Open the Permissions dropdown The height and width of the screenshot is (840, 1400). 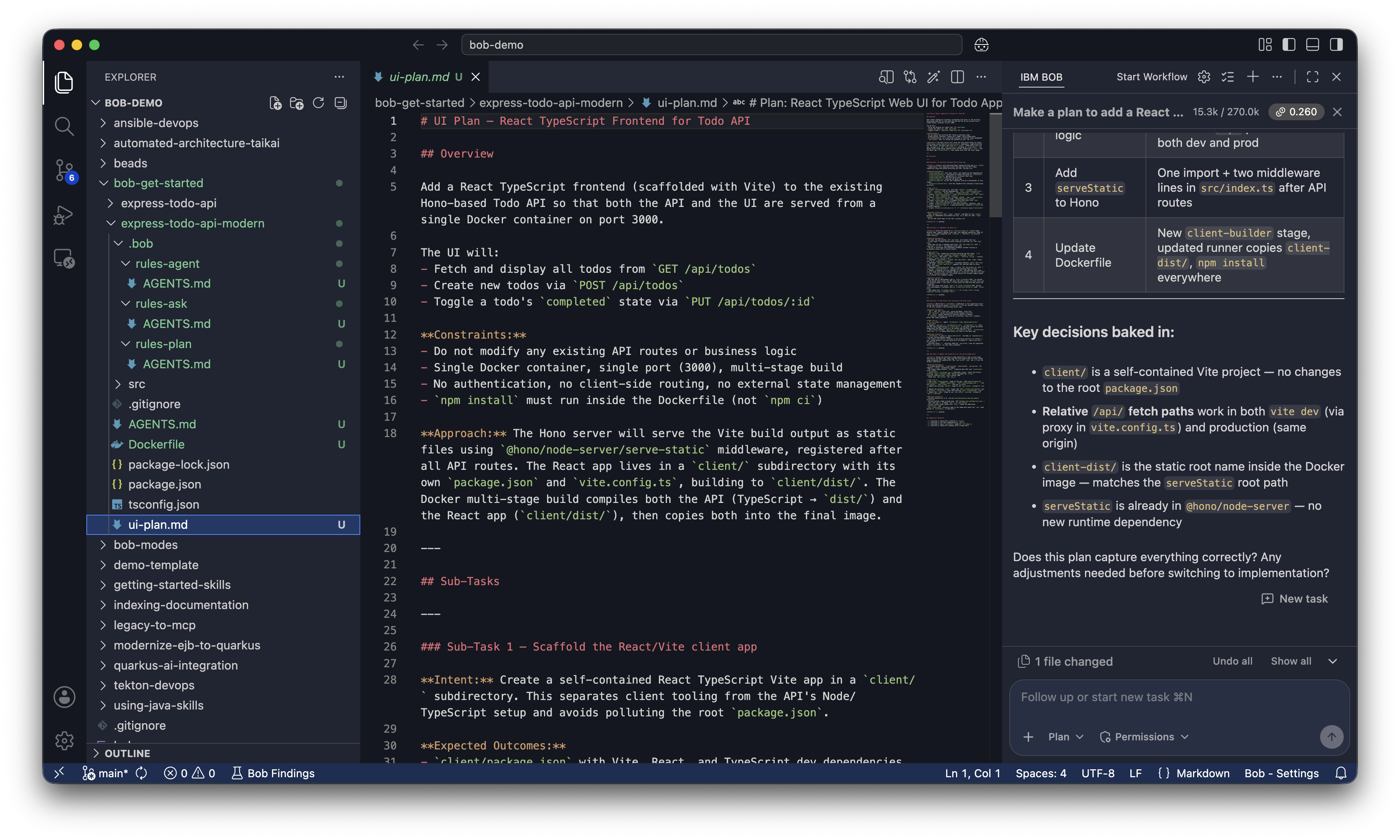click(1144, 737)
